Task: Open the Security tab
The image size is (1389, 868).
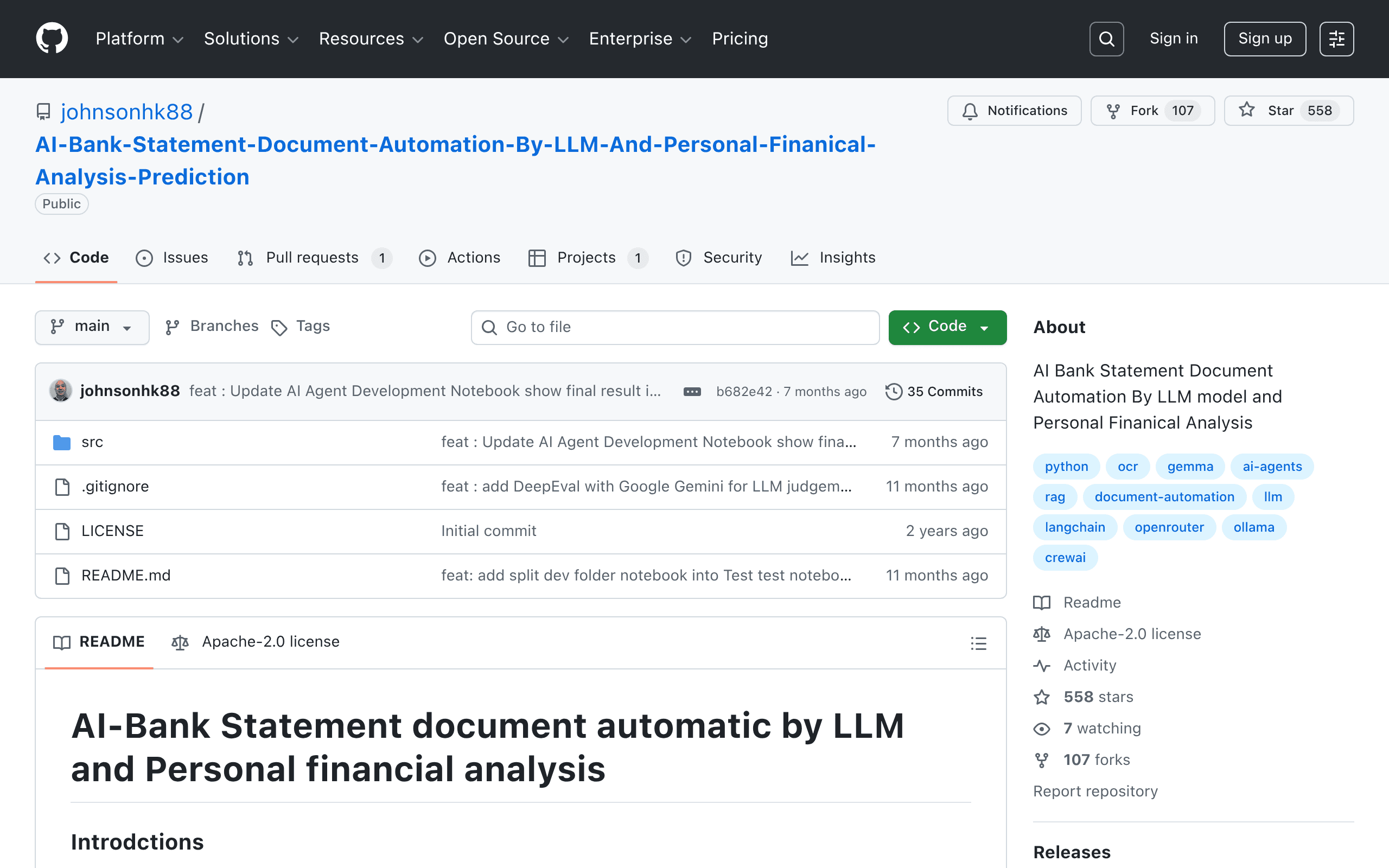Action: 718,258
